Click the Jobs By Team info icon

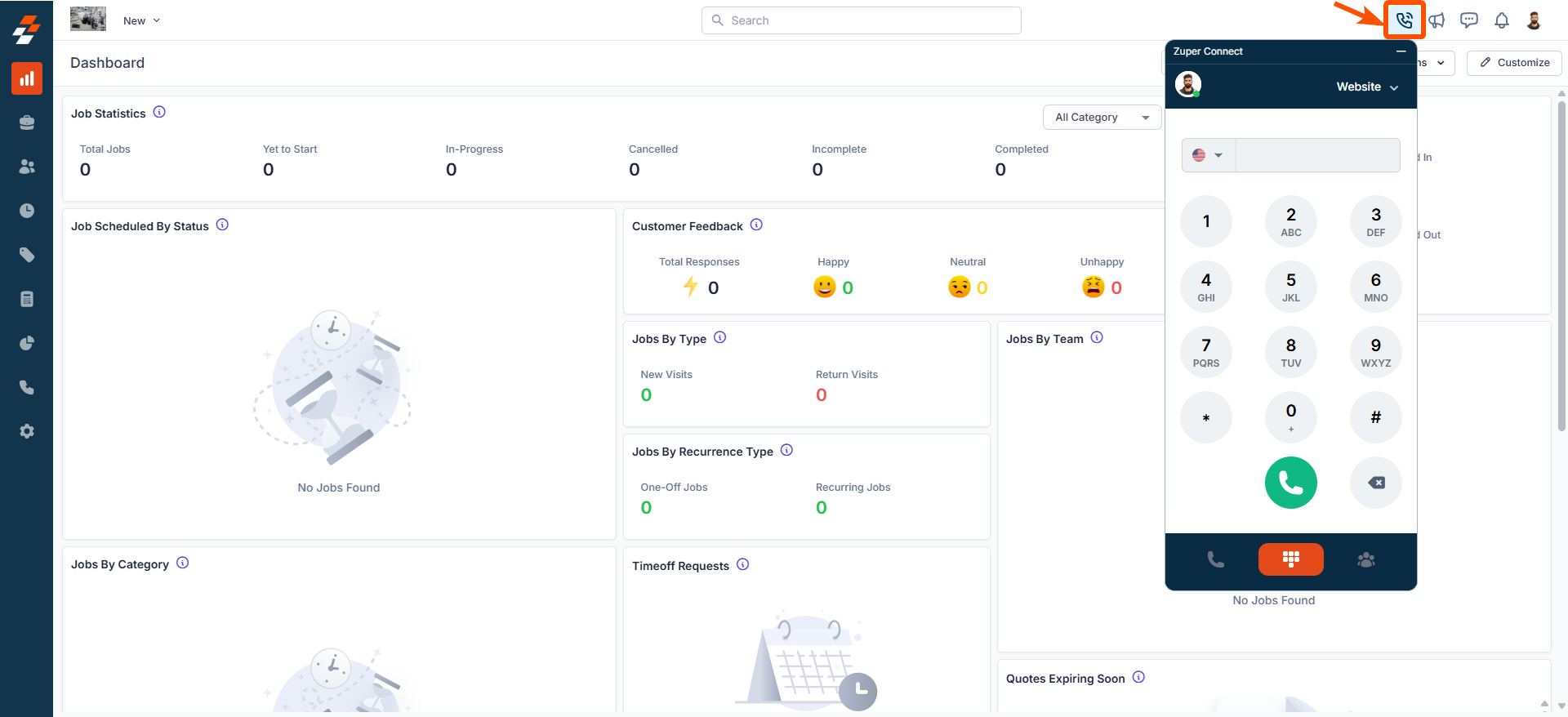(1097, 337)
